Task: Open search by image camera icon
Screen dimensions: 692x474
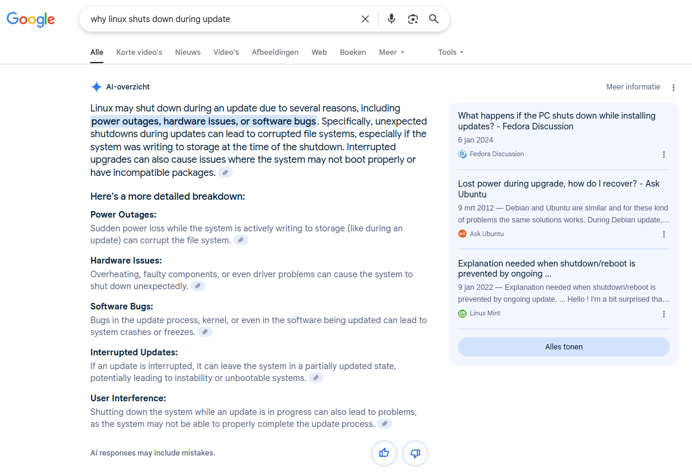Action: (413, 19)
